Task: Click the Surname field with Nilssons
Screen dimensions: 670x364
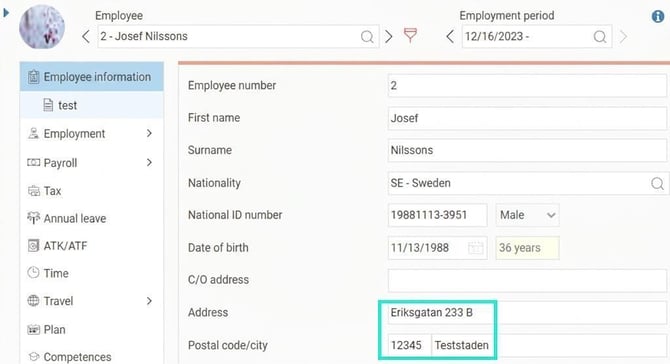Action: click(x=527, y=150)
